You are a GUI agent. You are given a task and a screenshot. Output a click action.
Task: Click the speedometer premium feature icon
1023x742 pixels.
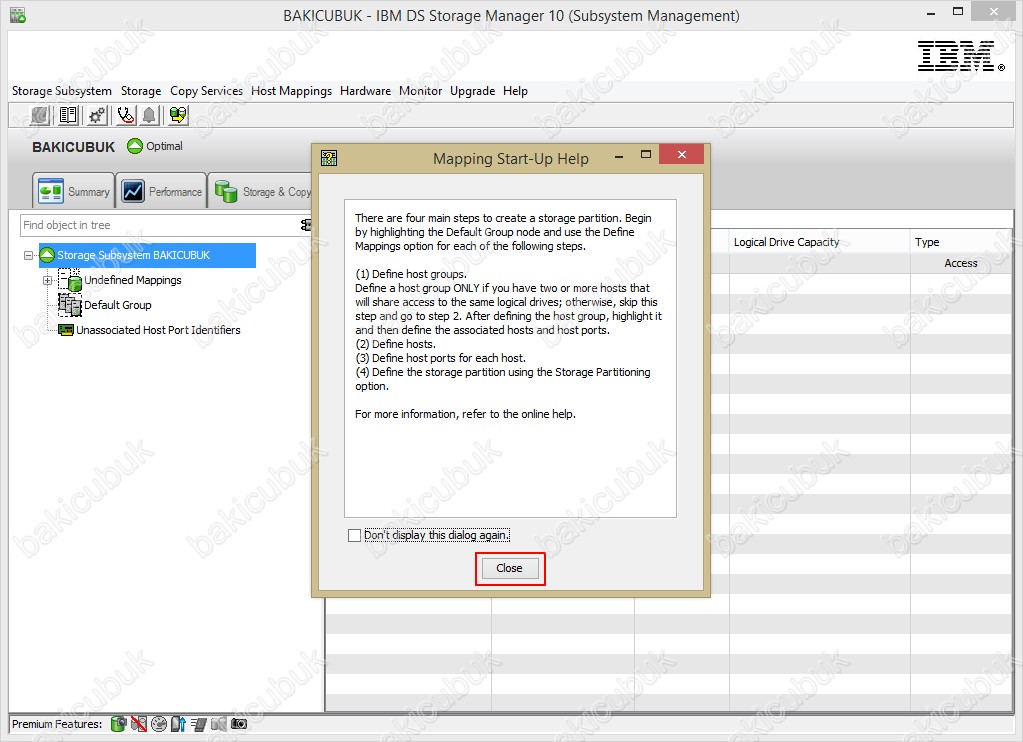159,724
